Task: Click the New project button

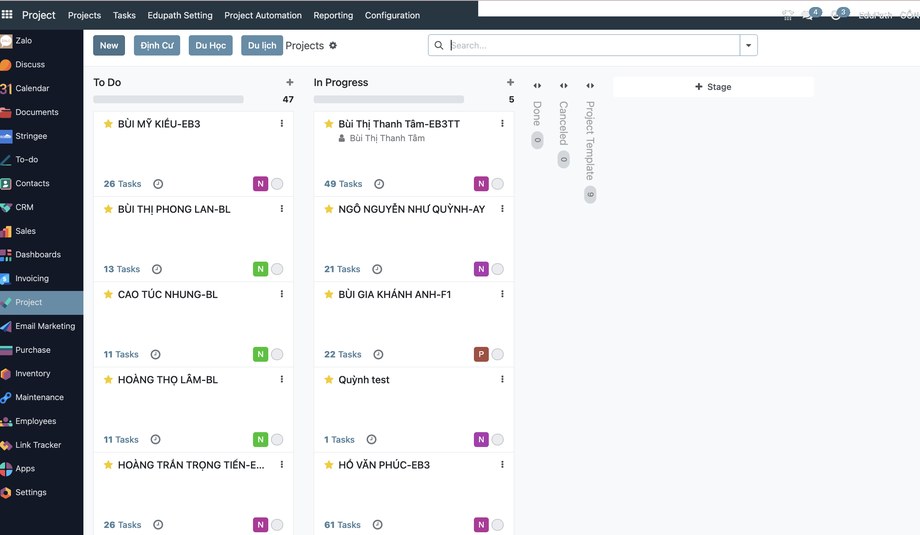Action: pyautogui.click(x=109, y=45)
